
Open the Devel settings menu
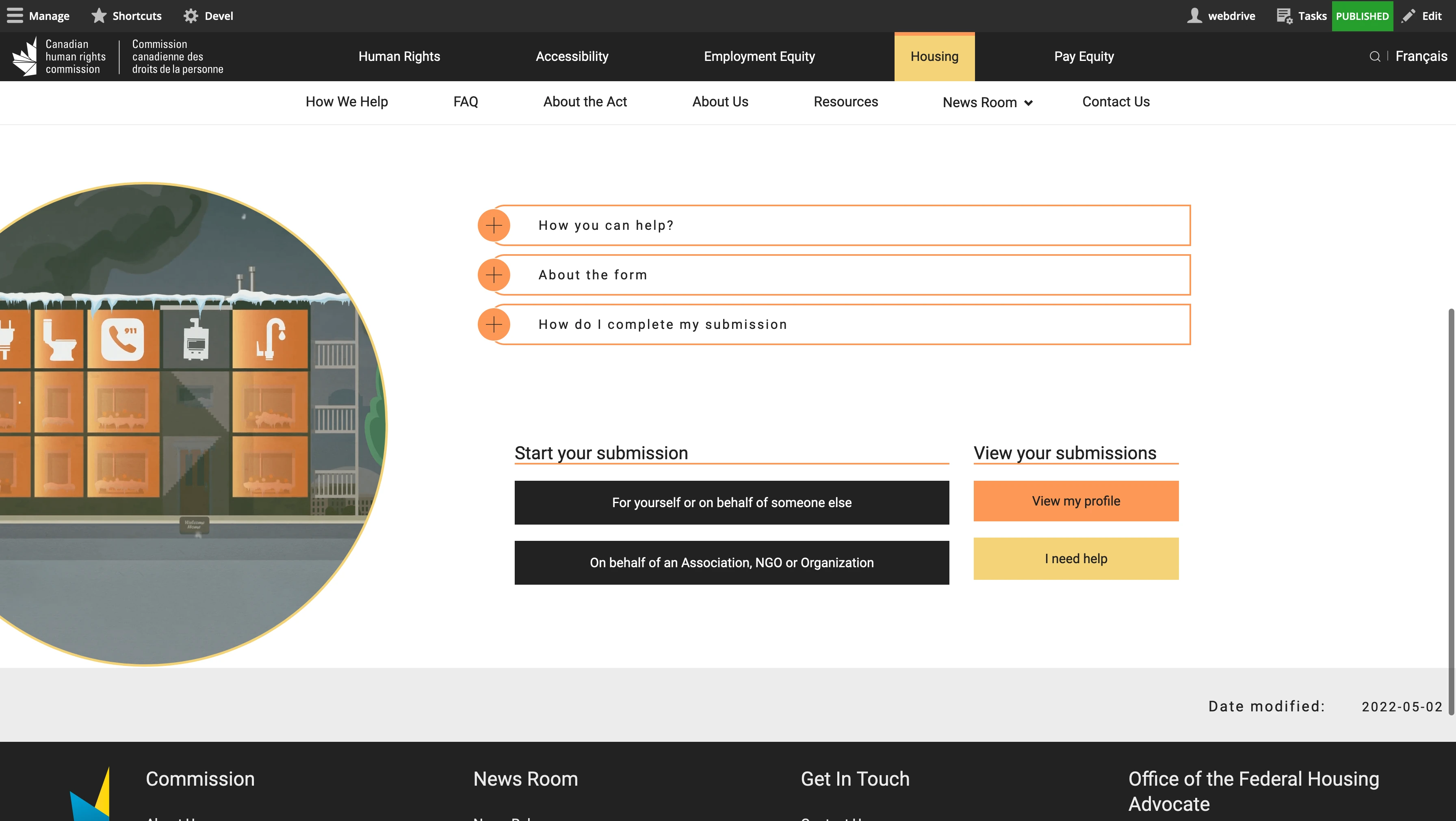point(207,15)
